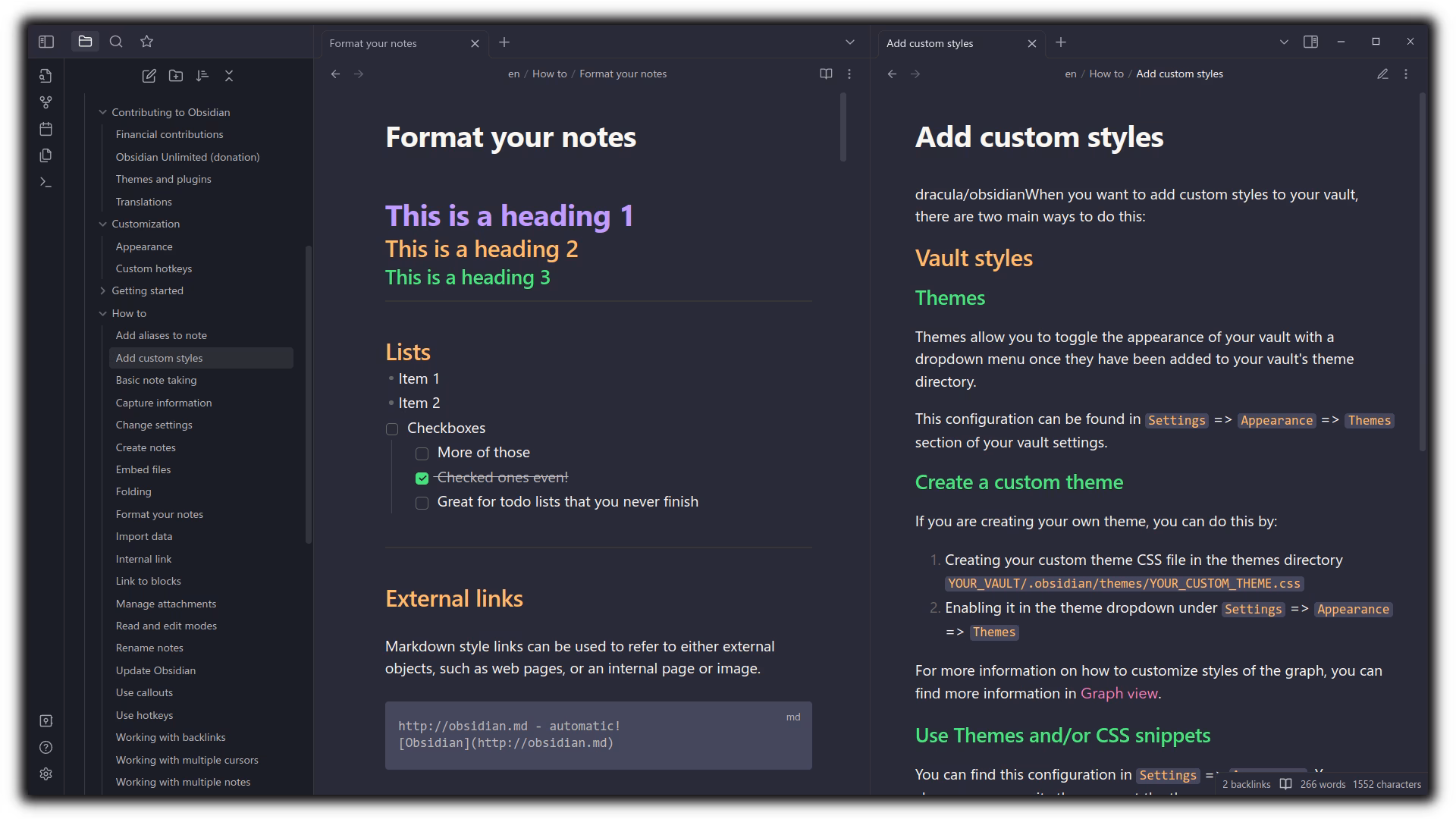Open the bookmarks star icon
The image size is (1456, 819).
147,42
